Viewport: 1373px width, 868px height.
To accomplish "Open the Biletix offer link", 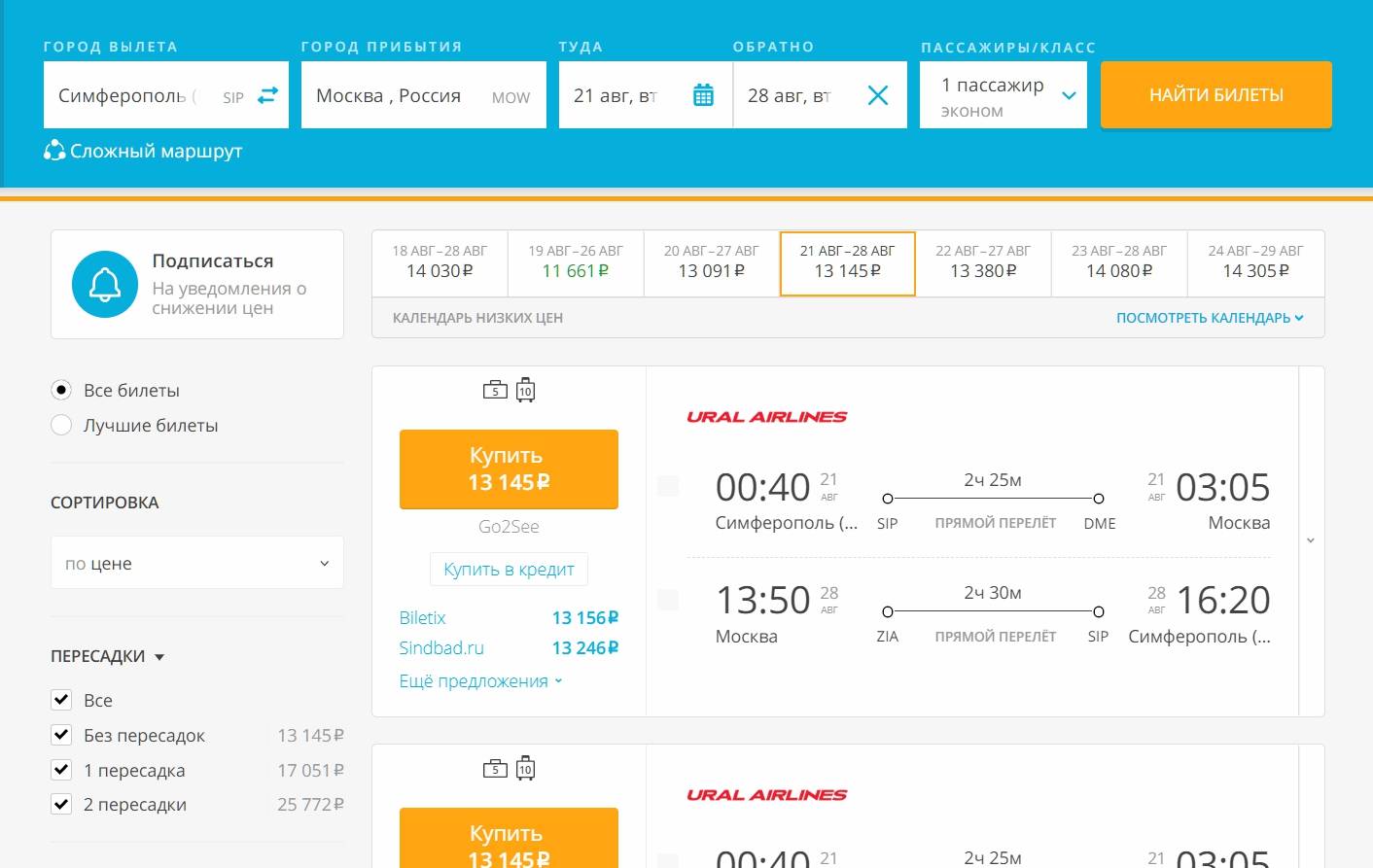I will pyautogui.click(x=422, y=618).
